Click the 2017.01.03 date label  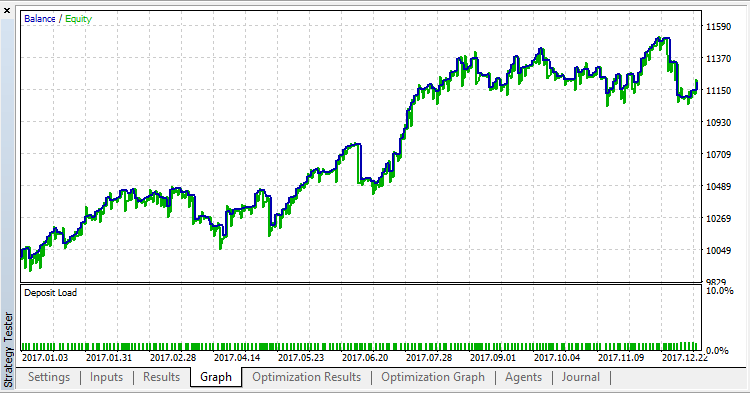45,358
